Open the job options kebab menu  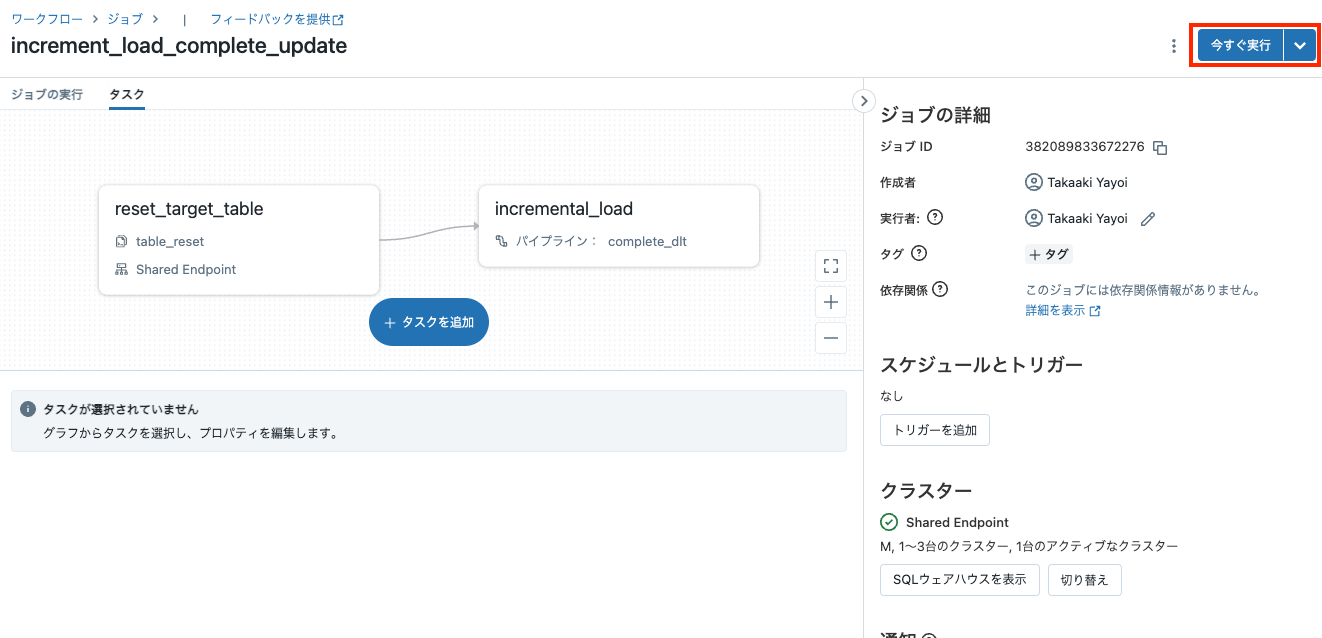(1173, 45)
